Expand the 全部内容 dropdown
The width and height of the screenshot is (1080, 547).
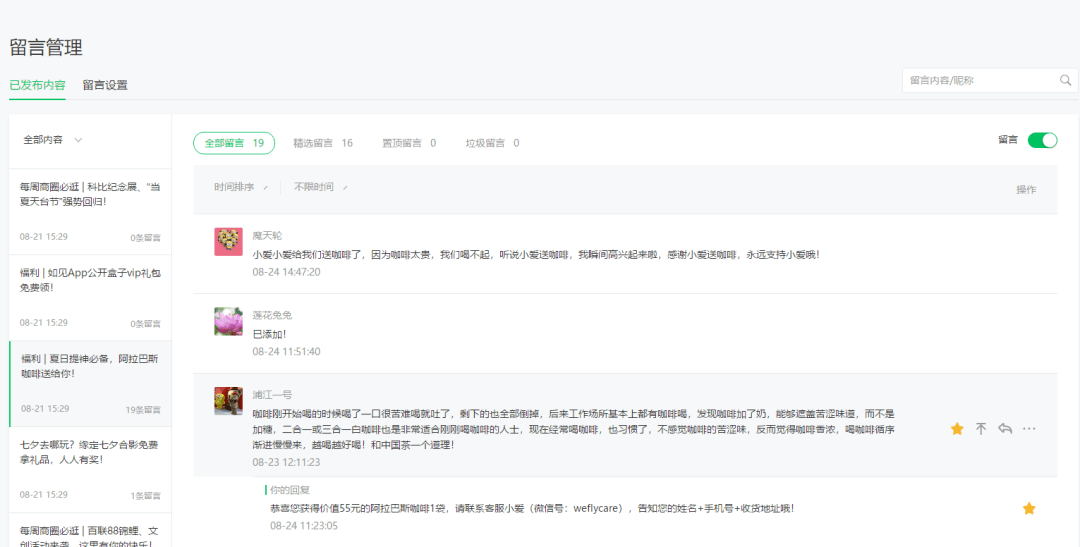point(52,140)
